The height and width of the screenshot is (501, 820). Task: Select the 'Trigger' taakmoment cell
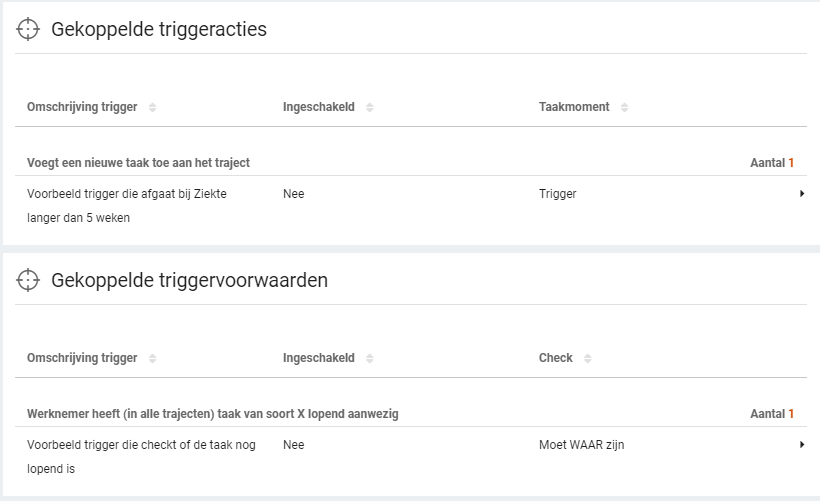[x=557, y=194]
